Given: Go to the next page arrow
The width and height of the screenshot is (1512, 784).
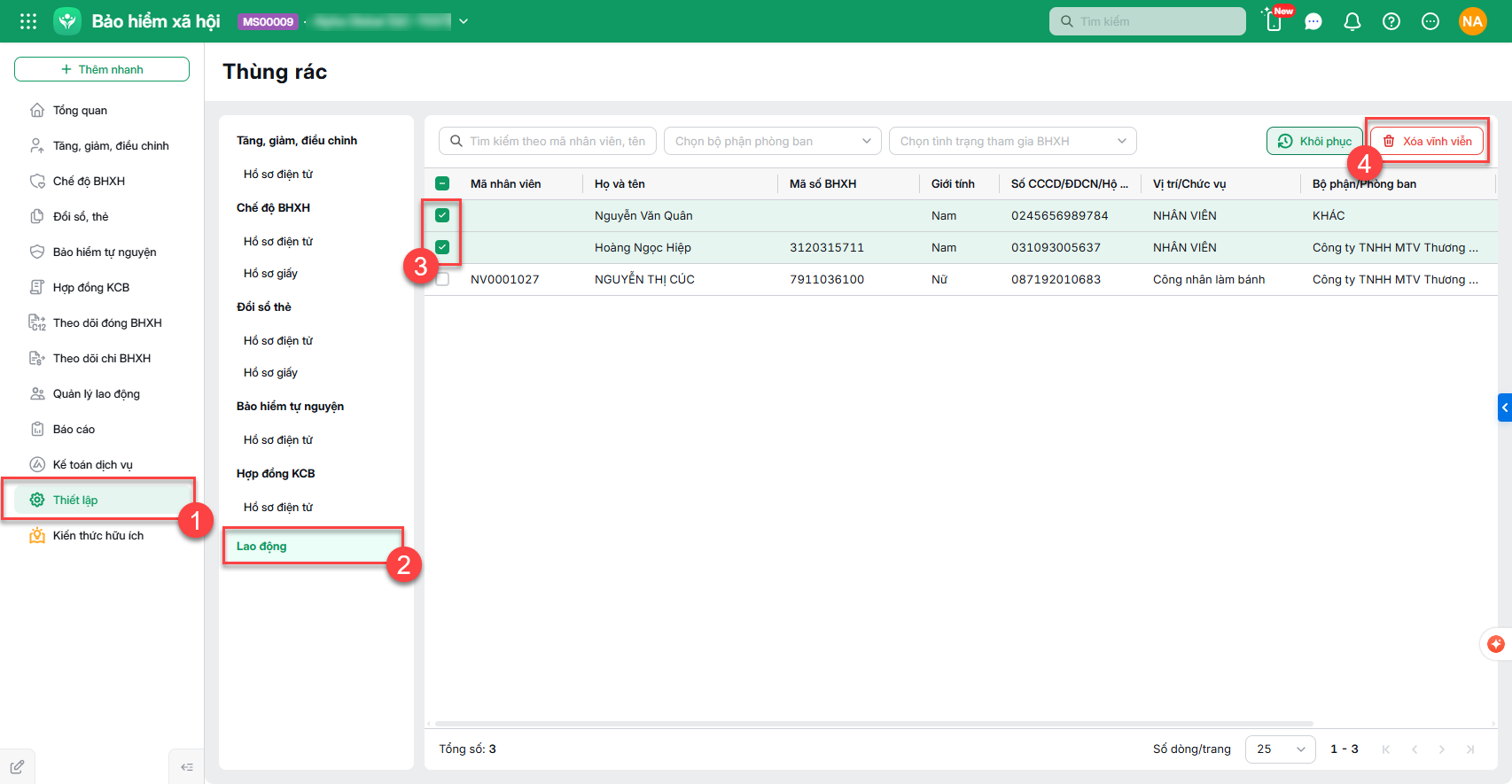Looking at the screenshot, I should [1442, 749].
